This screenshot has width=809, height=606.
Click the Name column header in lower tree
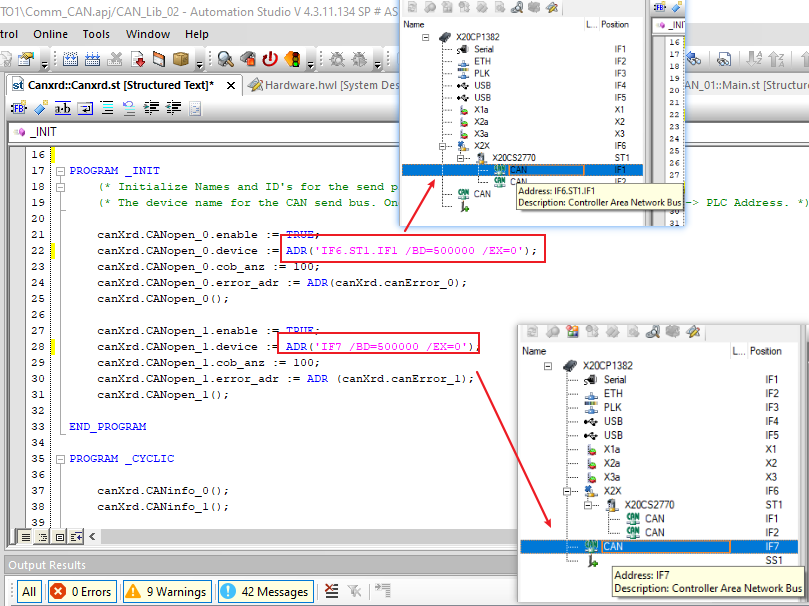tap(534, 351)
